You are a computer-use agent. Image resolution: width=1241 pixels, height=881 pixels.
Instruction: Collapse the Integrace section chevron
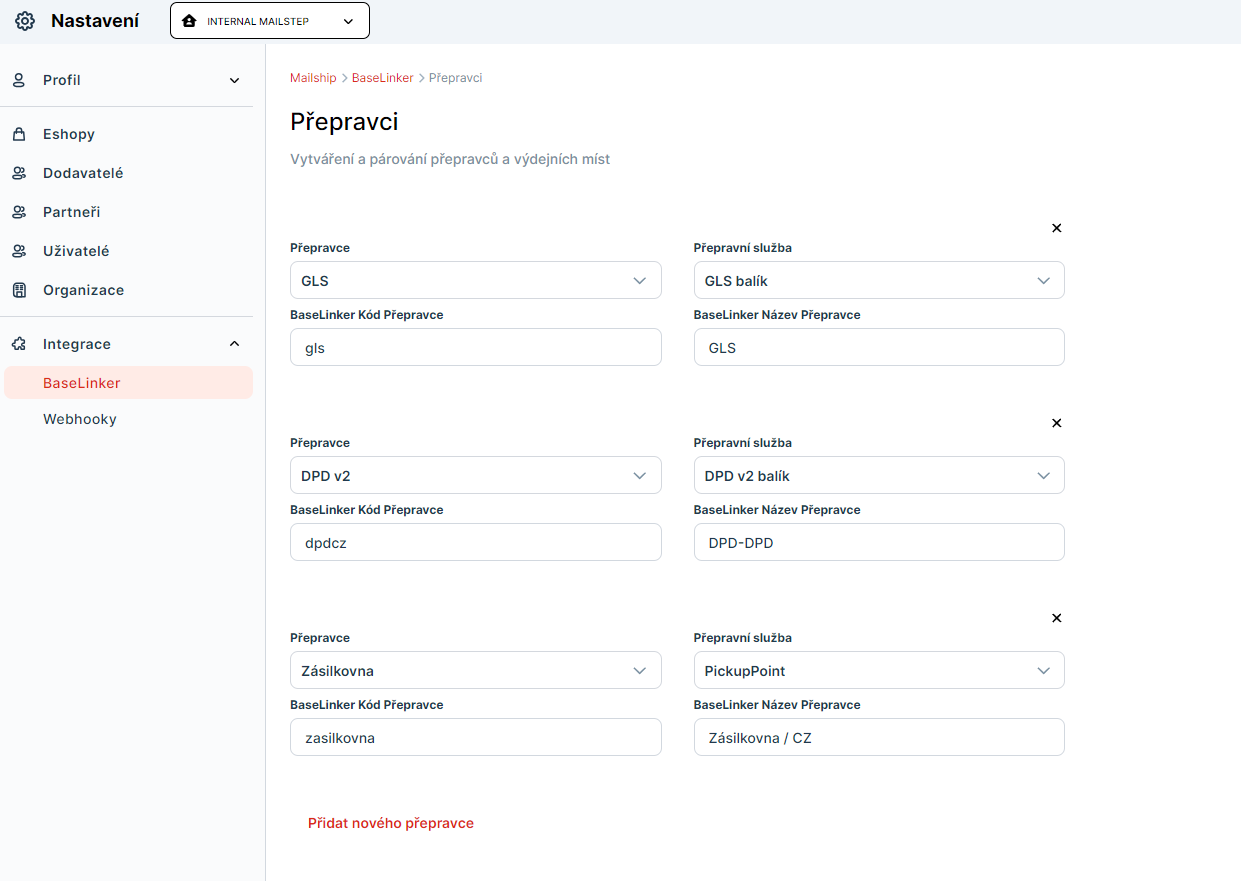234,344
